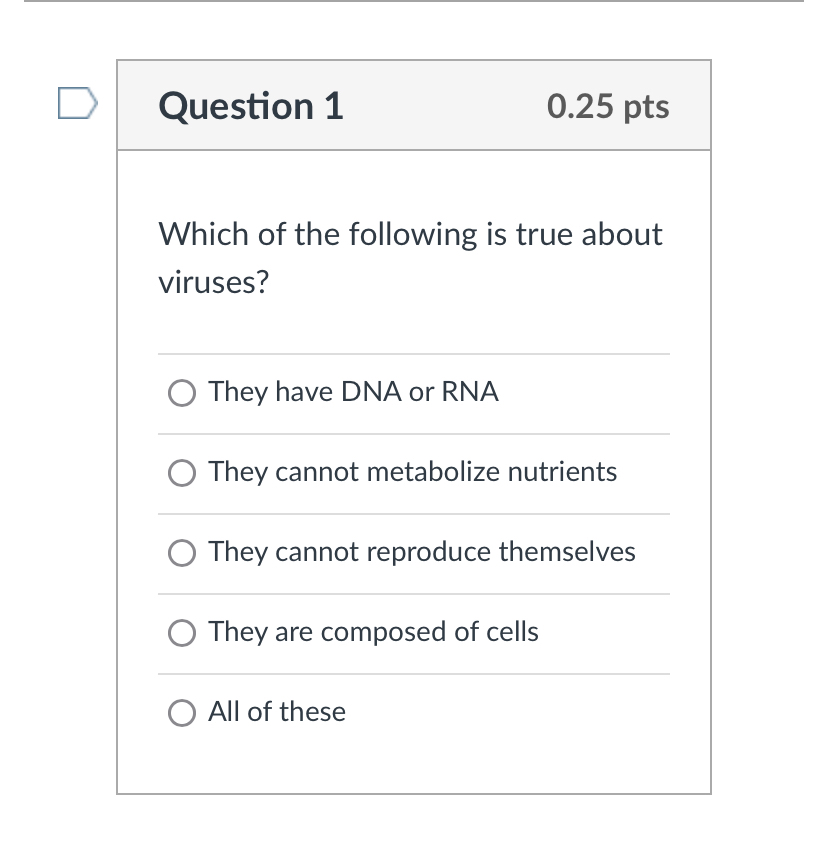Image resolution: width=828 pixels, height=858 pixels.
Task: Click the divider area below the question text
Action: point(414,353)
